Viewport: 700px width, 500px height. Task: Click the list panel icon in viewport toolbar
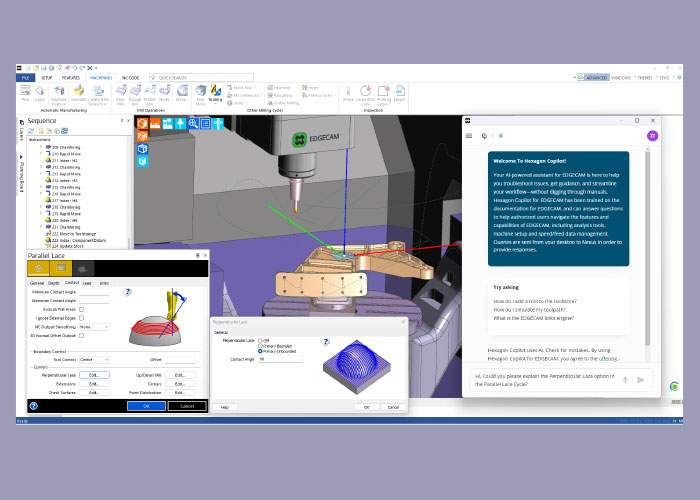205,123
